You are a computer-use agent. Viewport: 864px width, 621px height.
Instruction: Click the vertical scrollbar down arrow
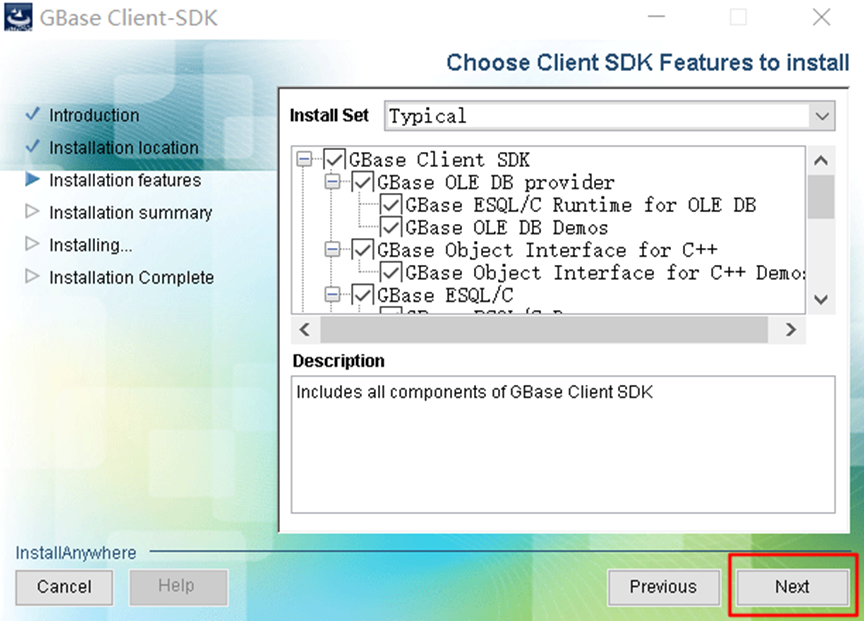821,299
